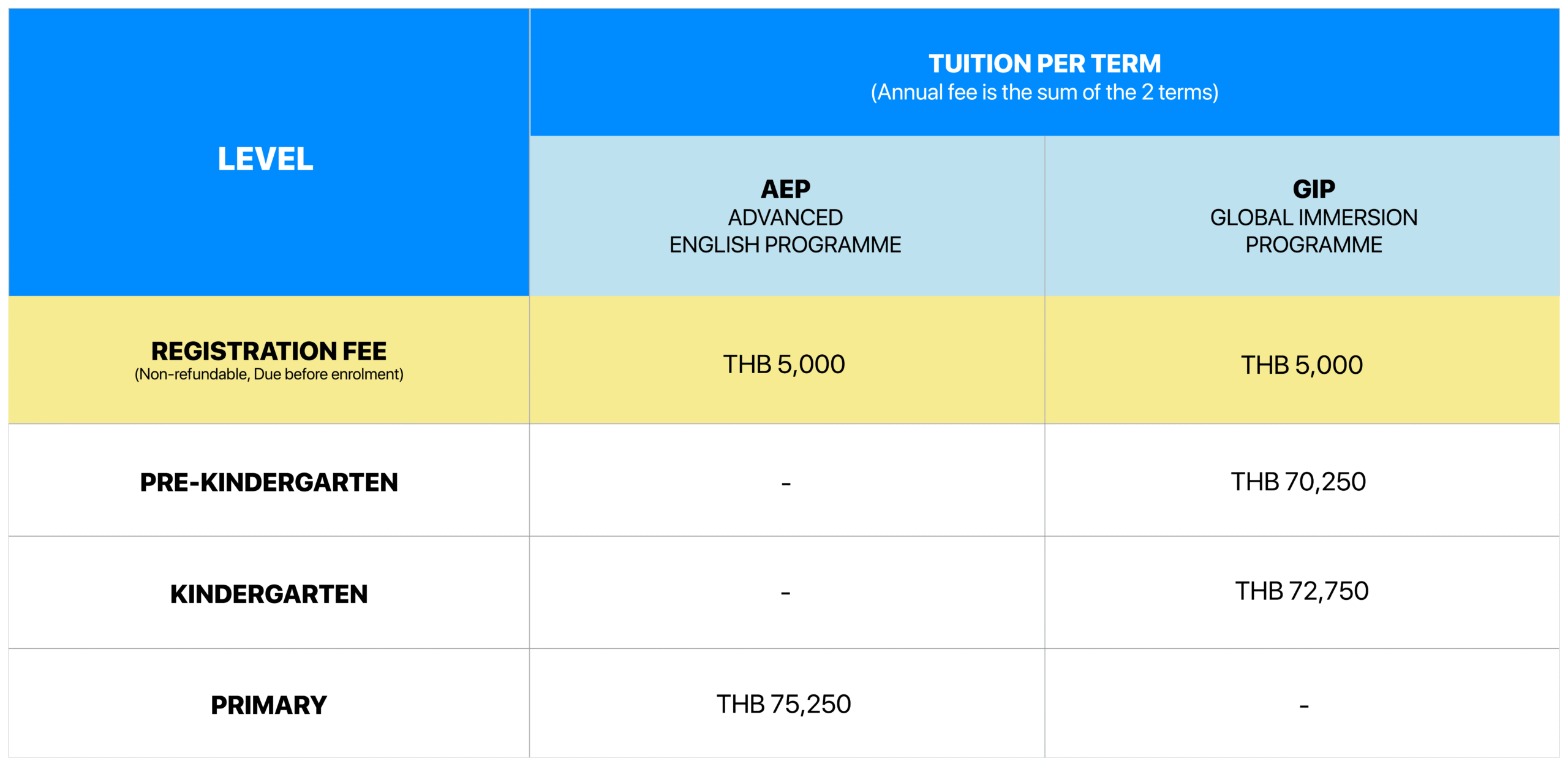The width and height of the screenshot is (1568, 766).
Task: Click the empty AEP cell for Kindergarten
Action: (x=786, y=593)
